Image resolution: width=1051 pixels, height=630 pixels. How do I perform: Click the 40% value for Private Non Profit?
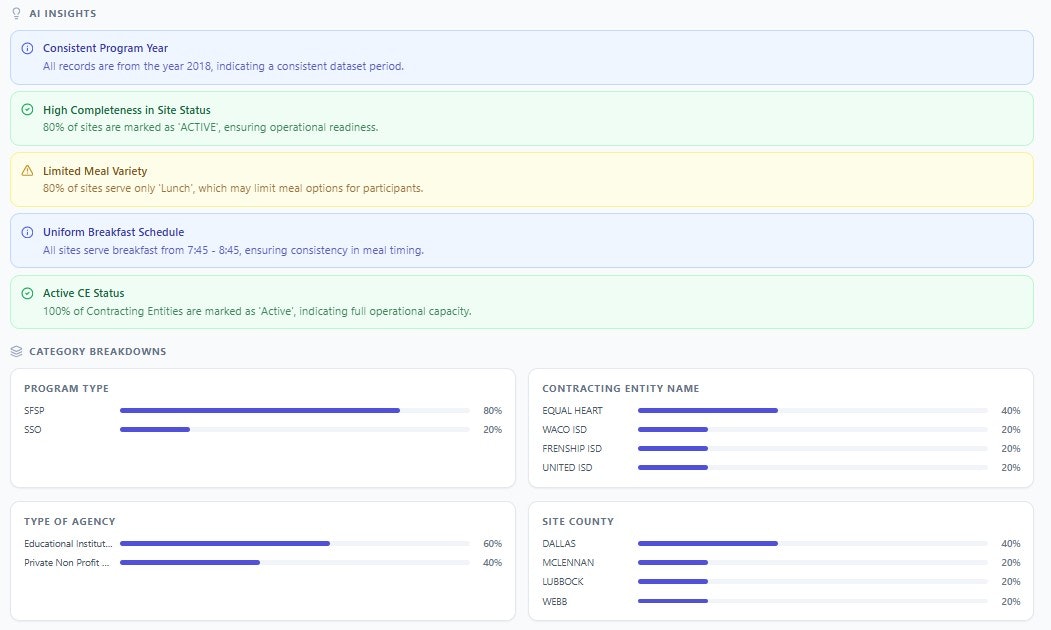click(x=493, y=562)
